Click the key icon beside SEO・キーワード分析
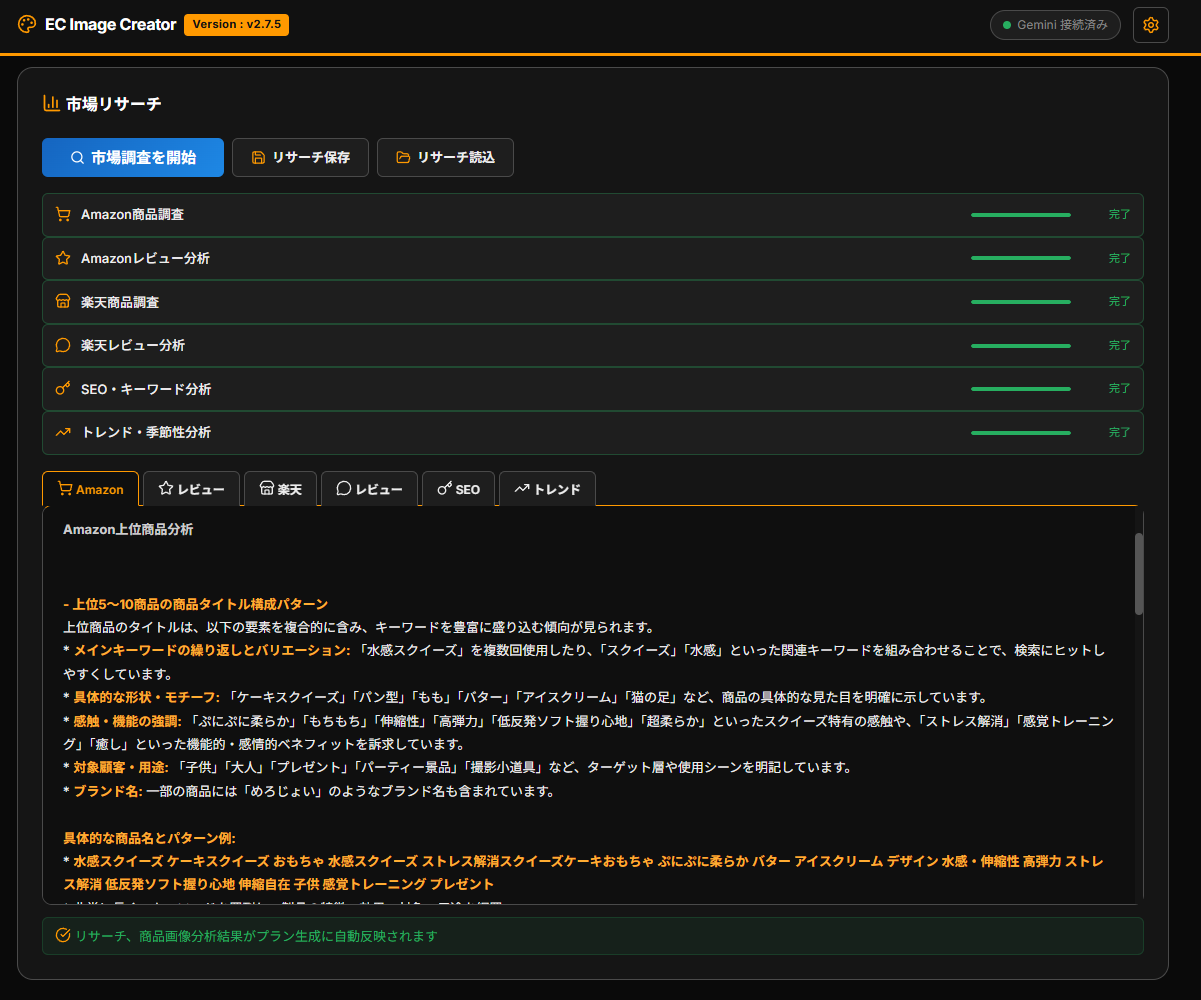The height and width of the screenshot is (1000, 1201). tap(64, 388)
